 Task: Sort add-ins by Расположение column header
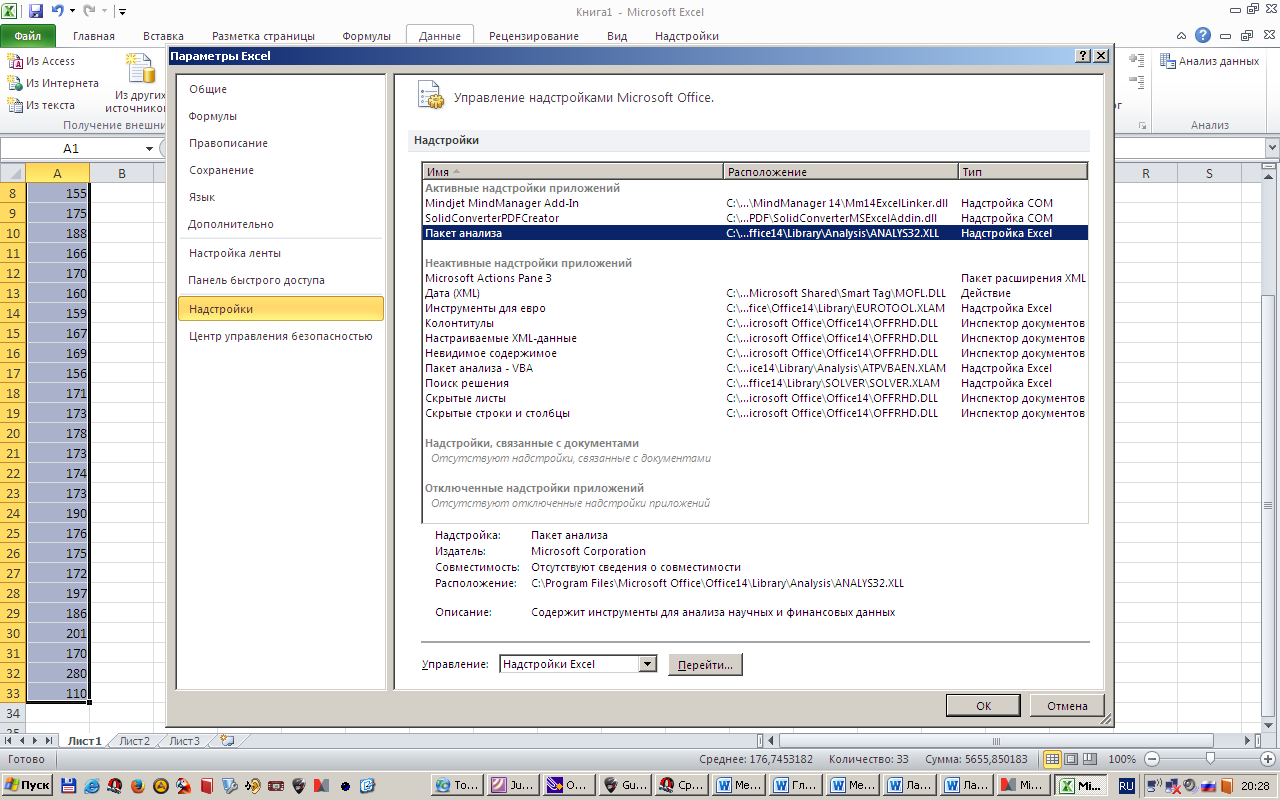841,172
